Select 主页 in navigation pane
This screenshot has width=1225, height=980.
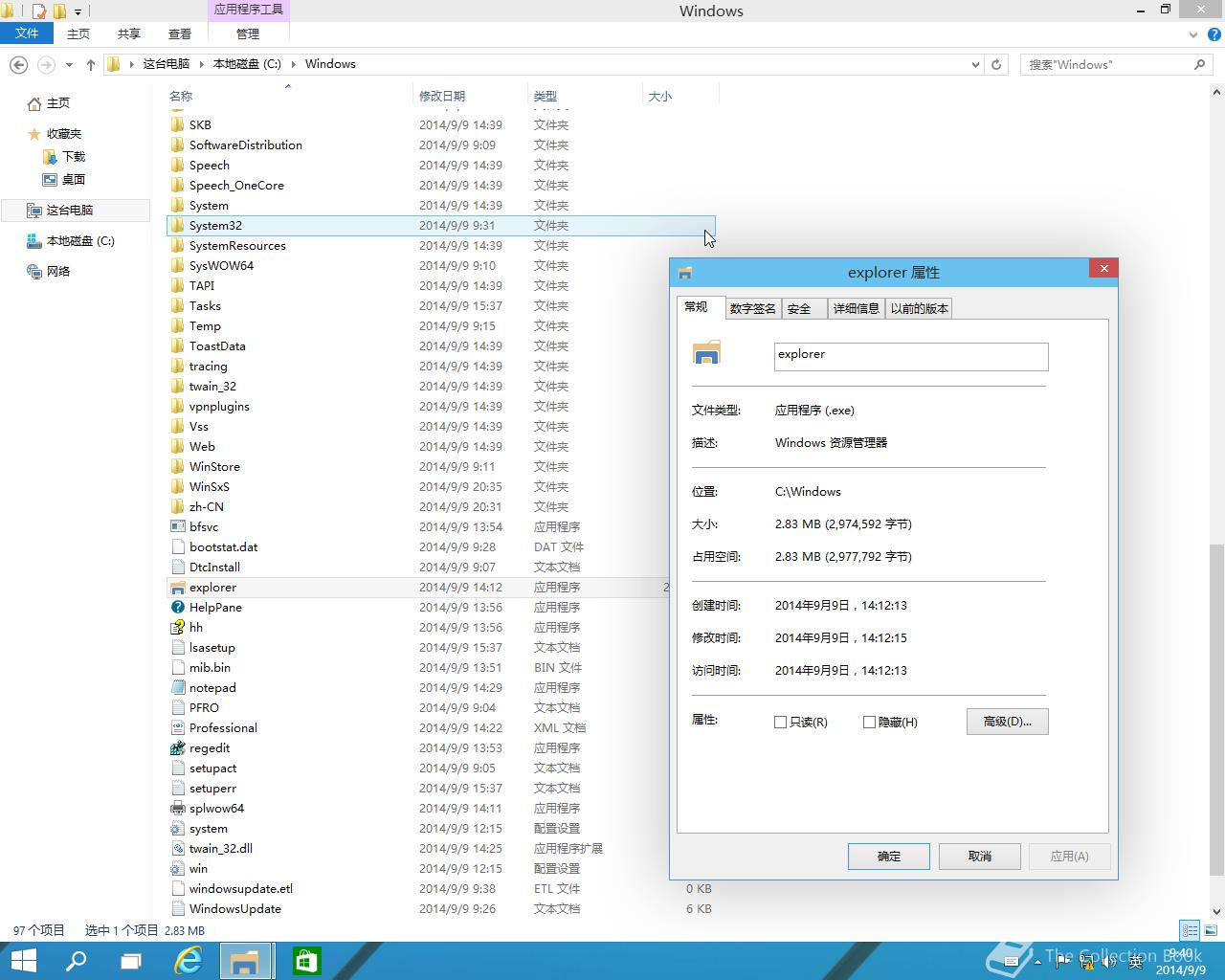click(x=58, y=103)
